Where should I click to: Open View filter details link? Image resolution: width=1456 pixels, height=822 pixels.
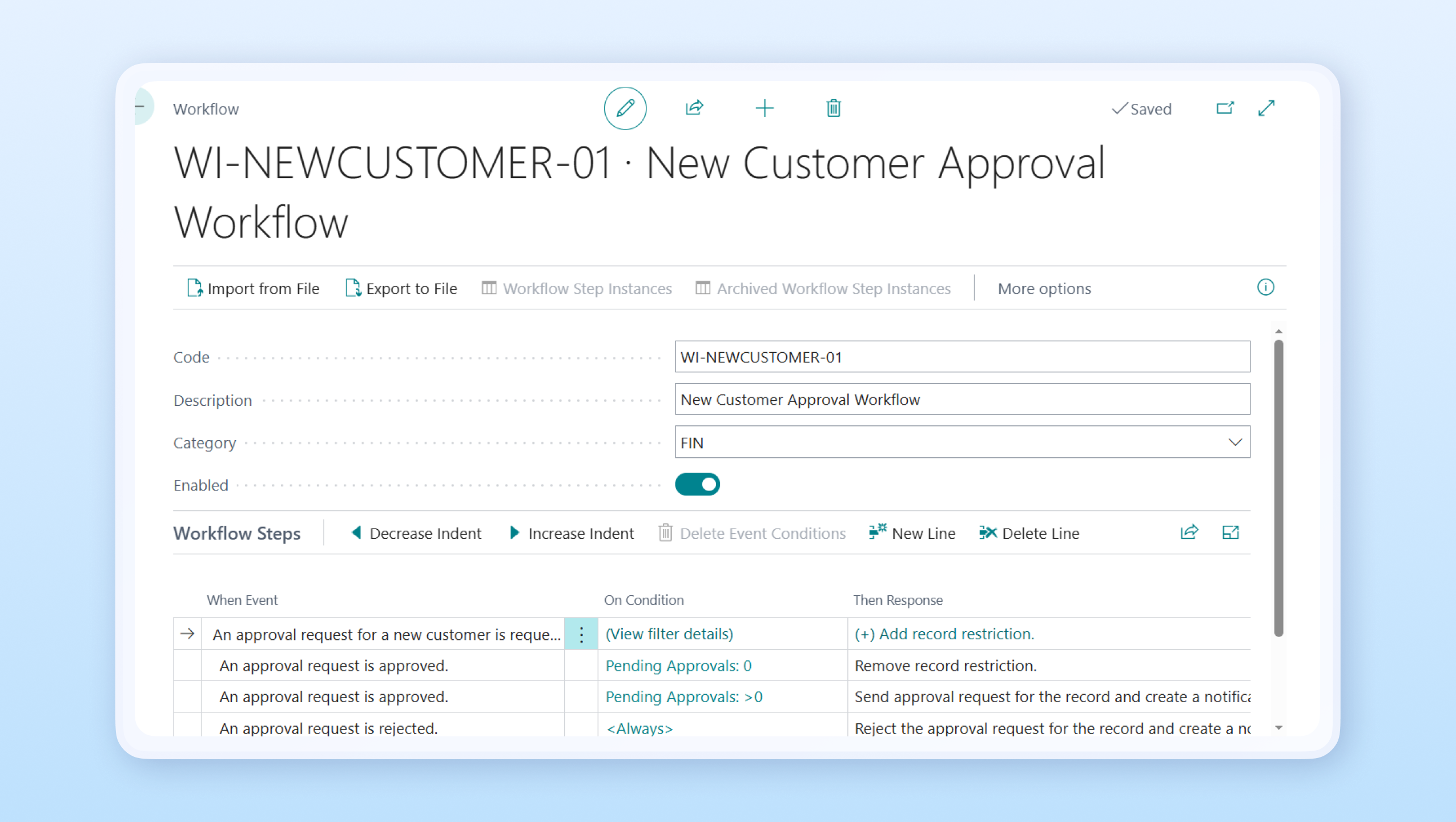point(669,634)
